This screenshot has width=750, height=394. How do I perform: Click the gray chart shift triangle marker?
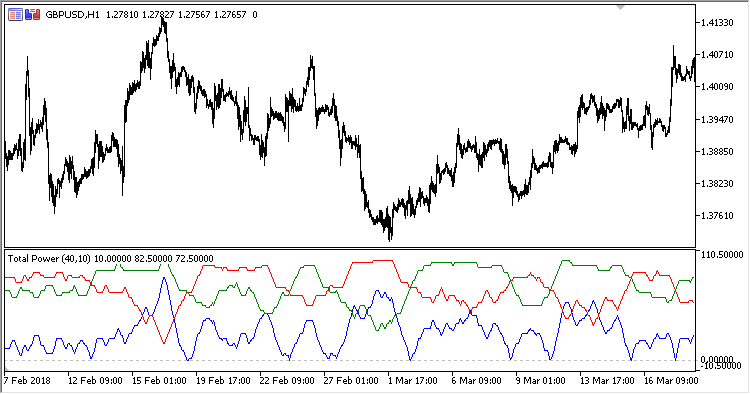(620, 7)
